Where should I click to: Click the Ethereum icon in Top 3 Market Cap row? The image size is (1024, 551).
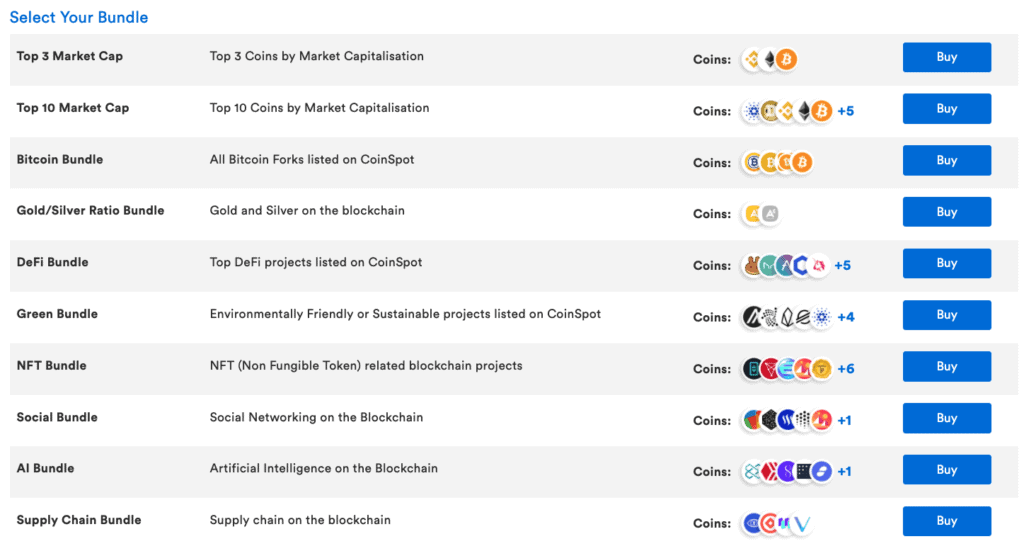click(770, 59)
